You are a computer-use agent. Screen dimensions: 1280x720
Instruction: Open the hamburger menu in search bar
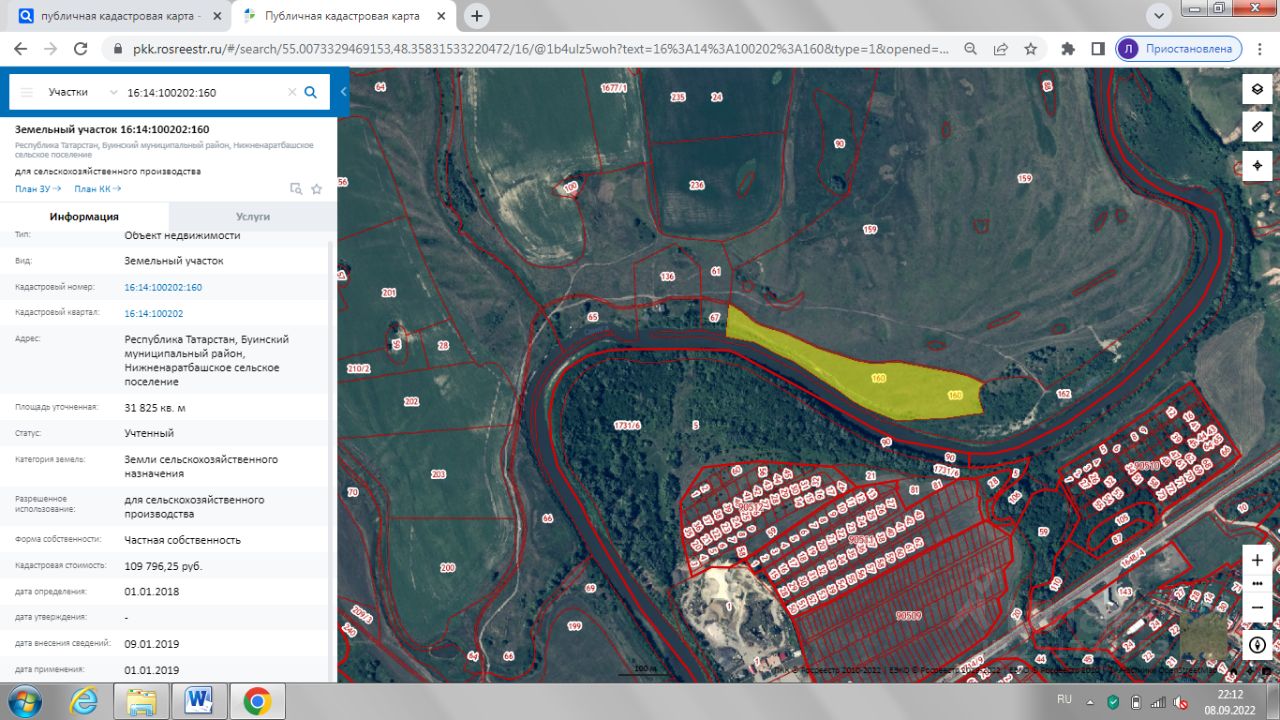[x=27, y=92]
